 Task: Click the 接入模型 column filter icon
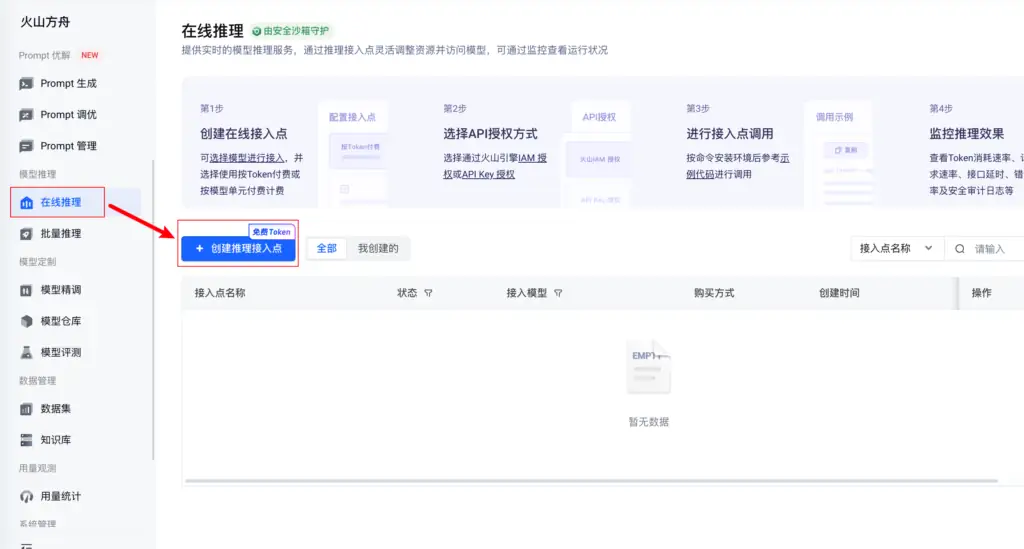(558, 293)
